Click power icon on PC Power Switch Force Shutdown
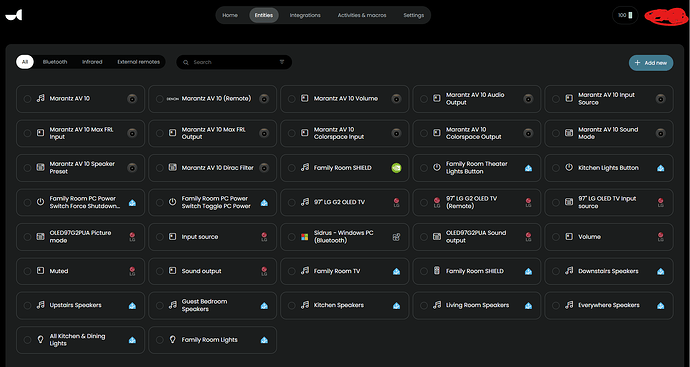The width and height of the screenshot is (690, 367). (40, 202)
